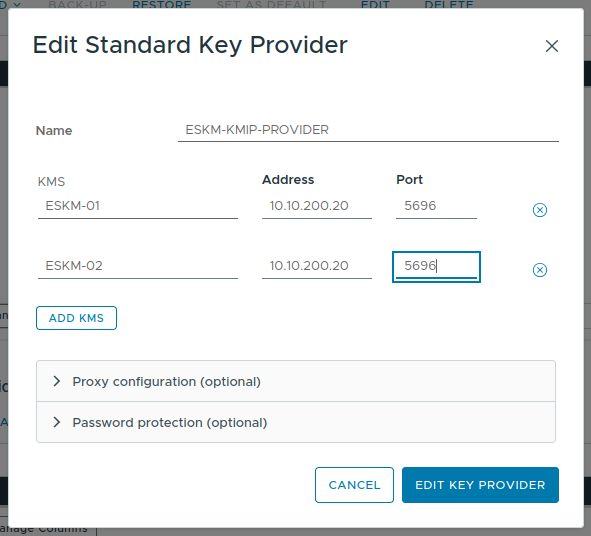Select EDIT in the background toolbar
The image size is (591, 536).
[x=375, y=5]
